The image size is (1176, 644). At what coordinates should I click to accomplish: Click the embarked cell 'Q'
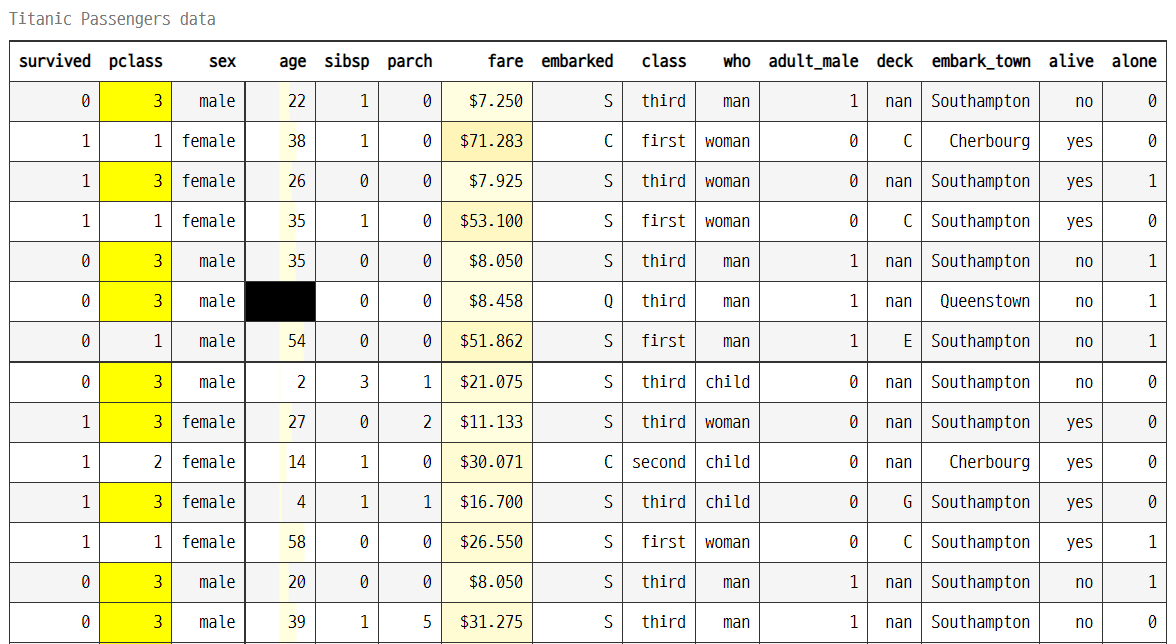[578, 301]
